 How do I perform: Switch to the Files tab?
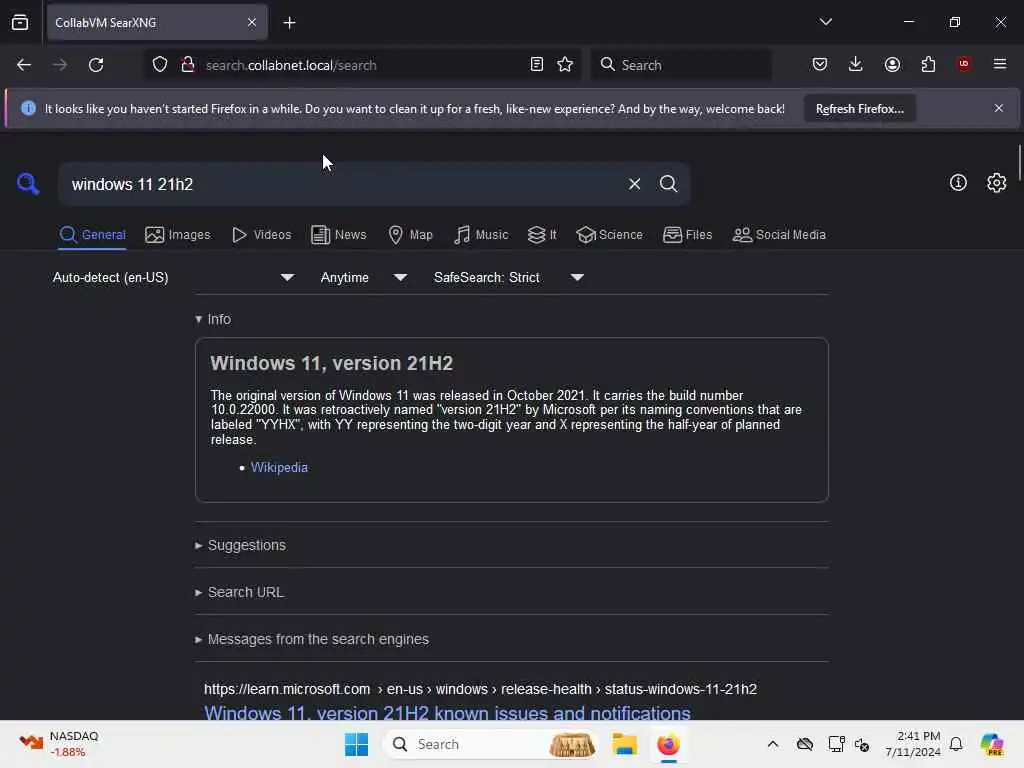687,235
